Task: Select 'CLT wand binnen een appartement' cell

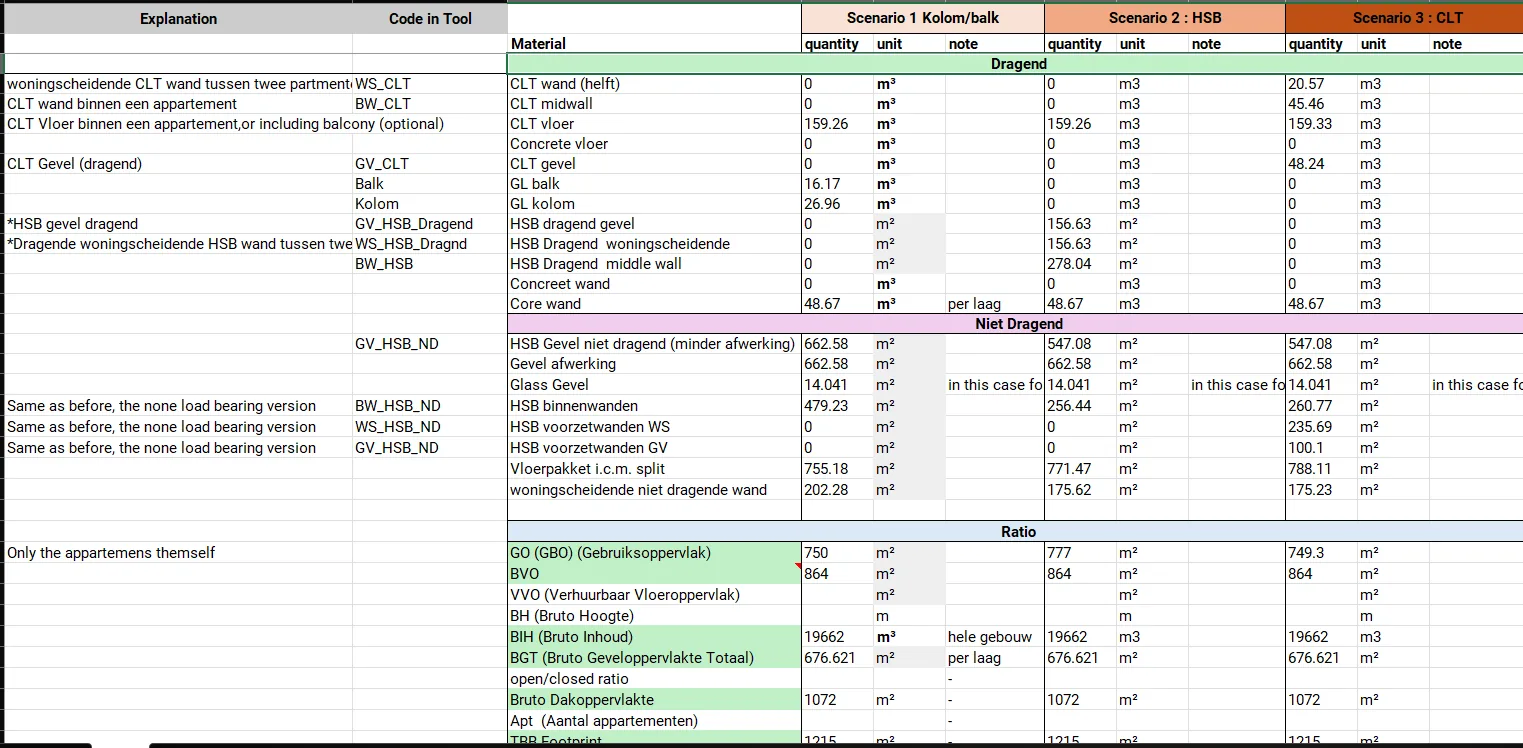Action: point(178,104)
